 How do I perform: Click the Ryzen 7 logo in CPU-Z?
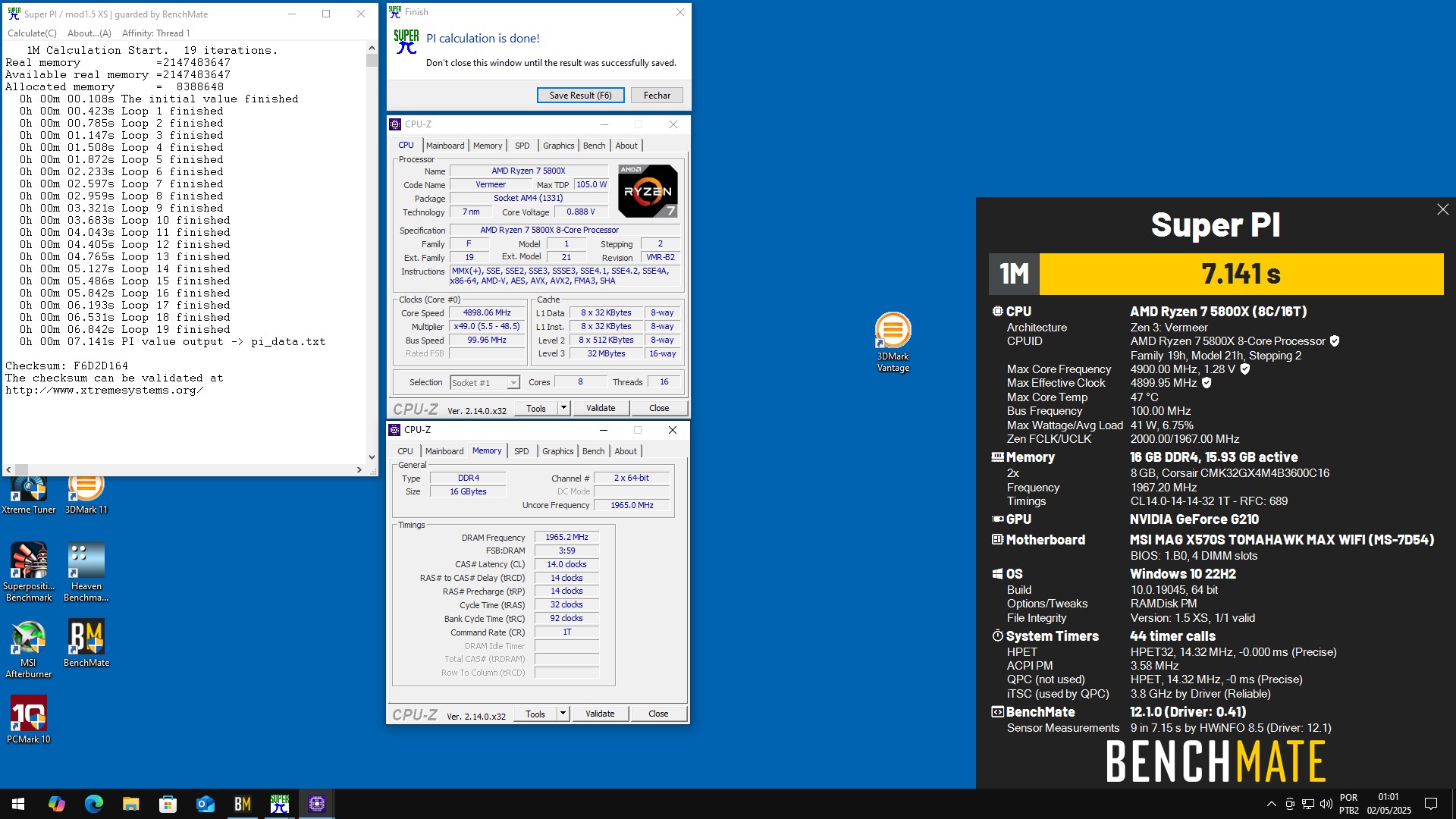(x=648, y=191)
